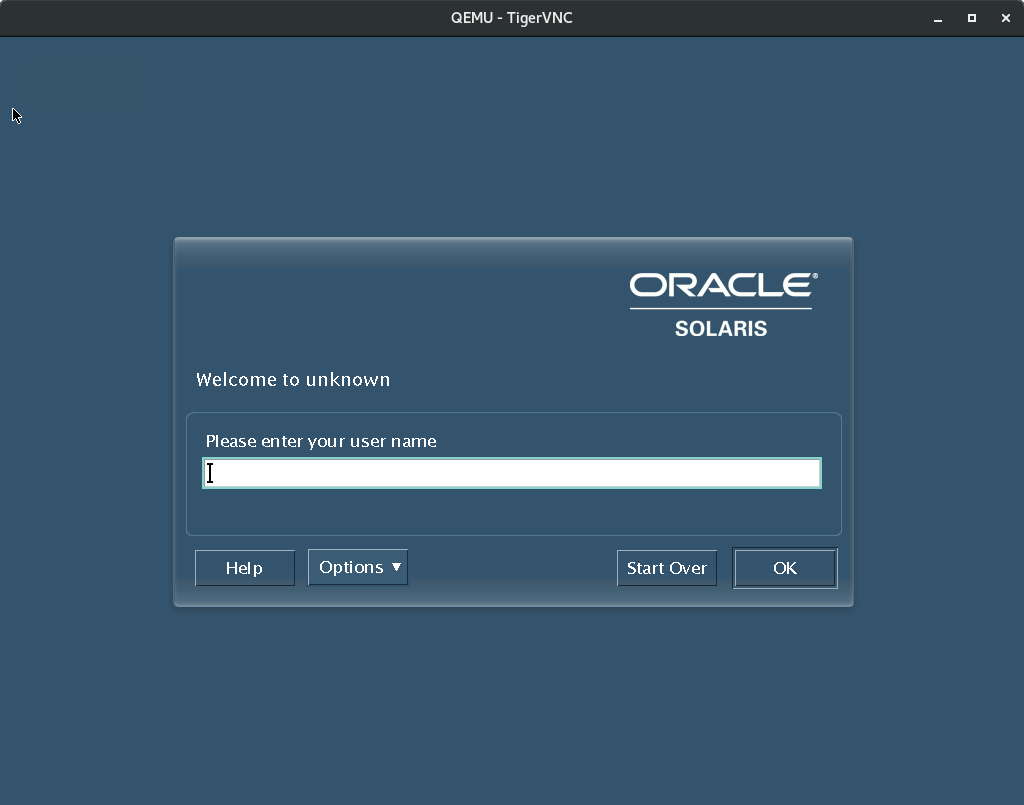Close the QEMU TigerVNC window

pyautogui.click(x=1006, y=18)
